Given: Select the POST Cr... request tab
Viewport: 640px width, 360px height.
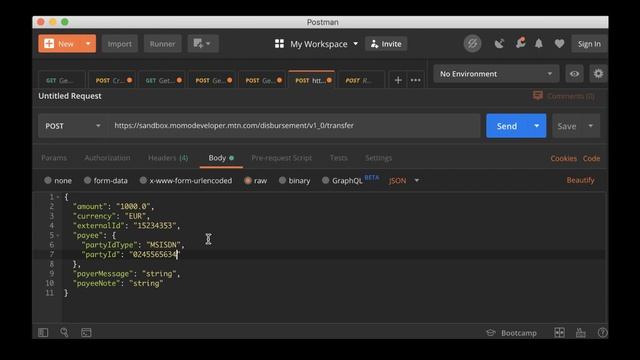Looking at the screenshot, I should click(113, 80).
